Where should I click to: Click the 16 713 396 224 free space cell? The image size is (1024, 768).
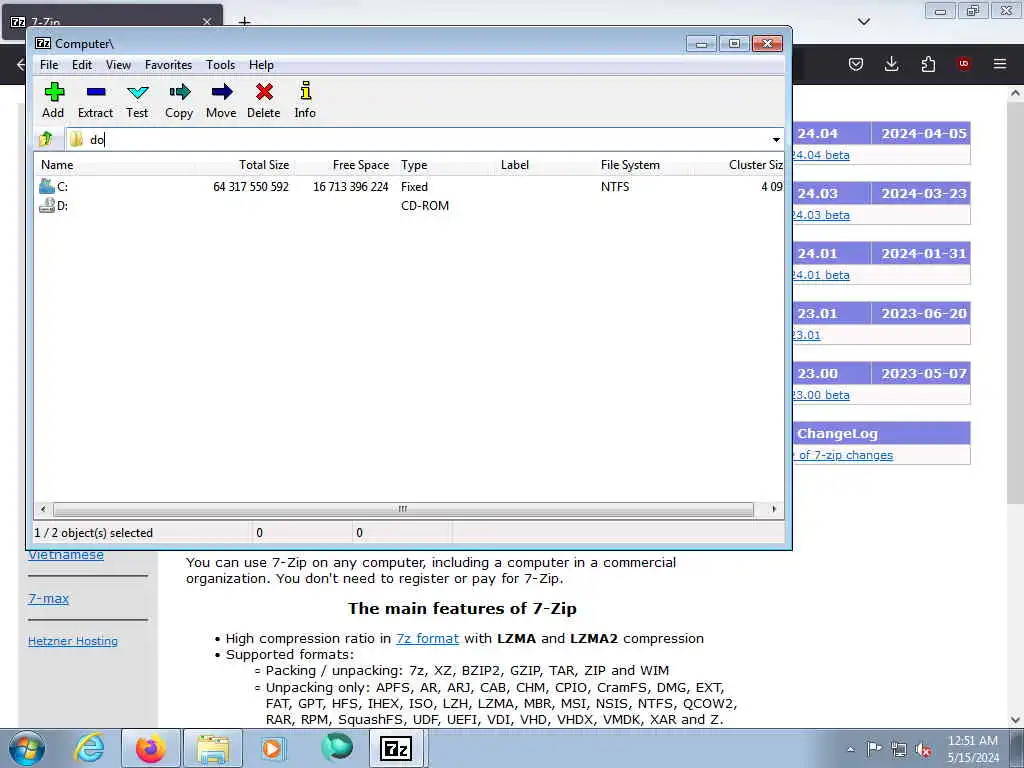click(x=351, y=187)
